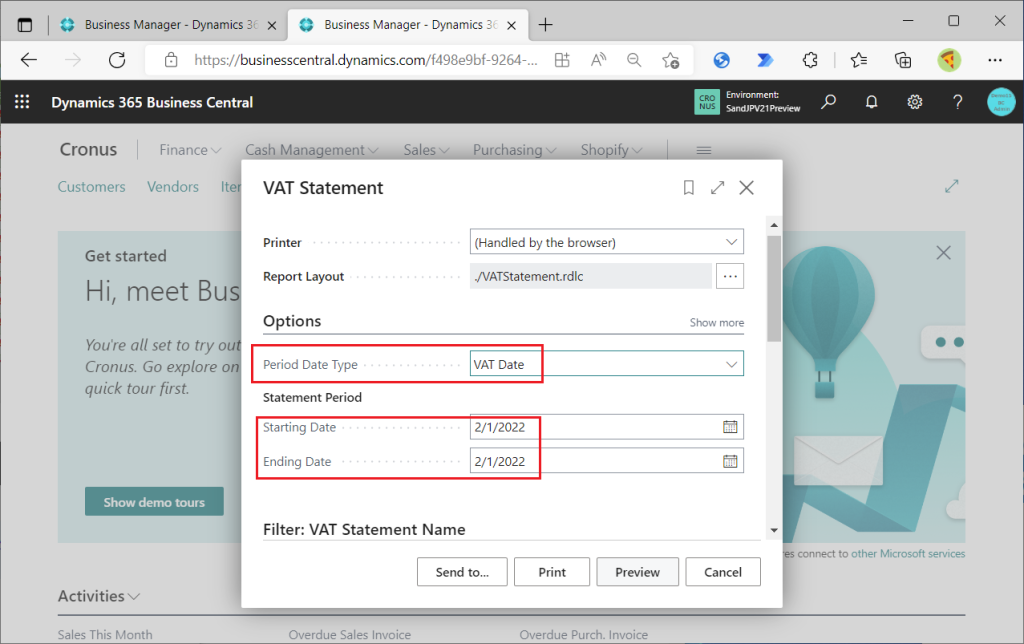Cancel the VAT Statement request
Viewport: 1024px width, 644px height.
point(723,572)
